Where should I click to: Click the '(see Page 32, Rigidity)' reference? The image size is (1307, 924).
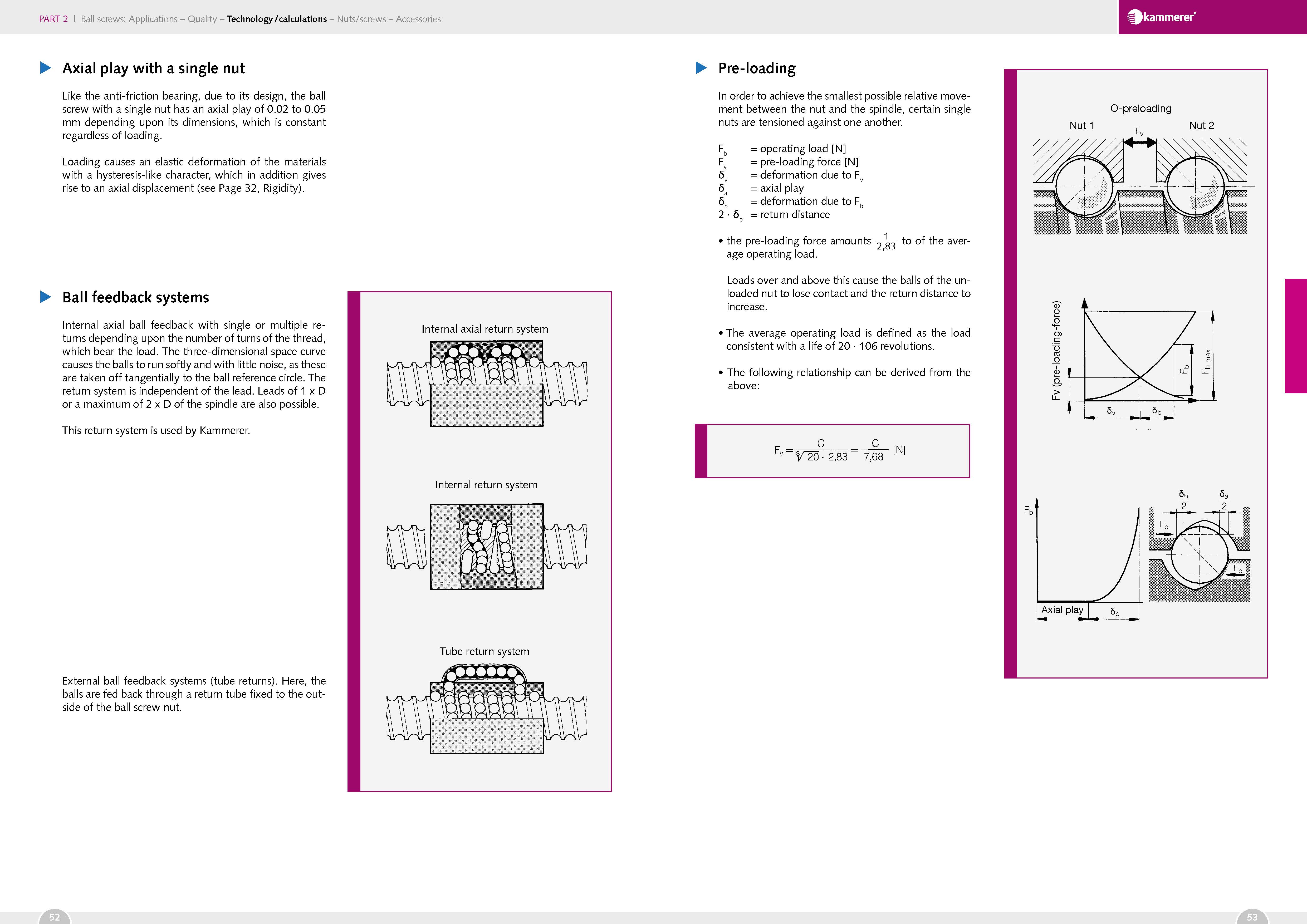pyautogui.click(x=251, y=188)
